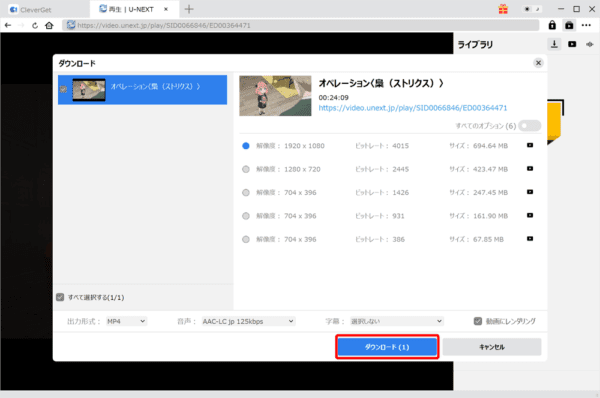
Task: Click the video icon on the 386 bitrate row
Action: click(530, 239)
